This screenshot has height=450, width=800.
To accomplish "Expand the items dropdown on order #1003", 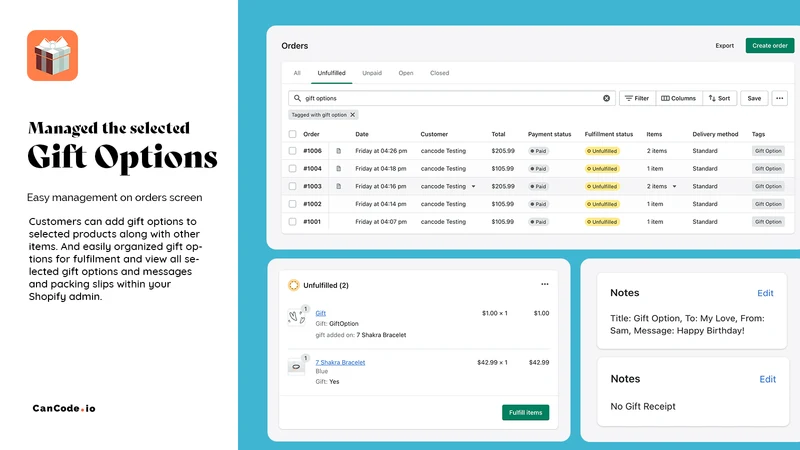I will click(674, 187).
